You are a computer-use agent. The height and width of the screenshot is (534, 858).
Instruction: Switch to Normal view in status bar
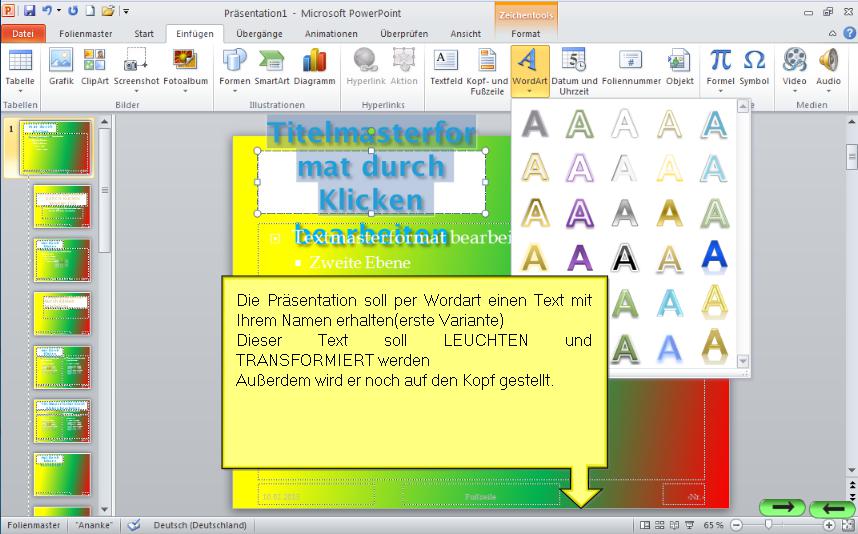pyautogui.click(x=645, y=525)
